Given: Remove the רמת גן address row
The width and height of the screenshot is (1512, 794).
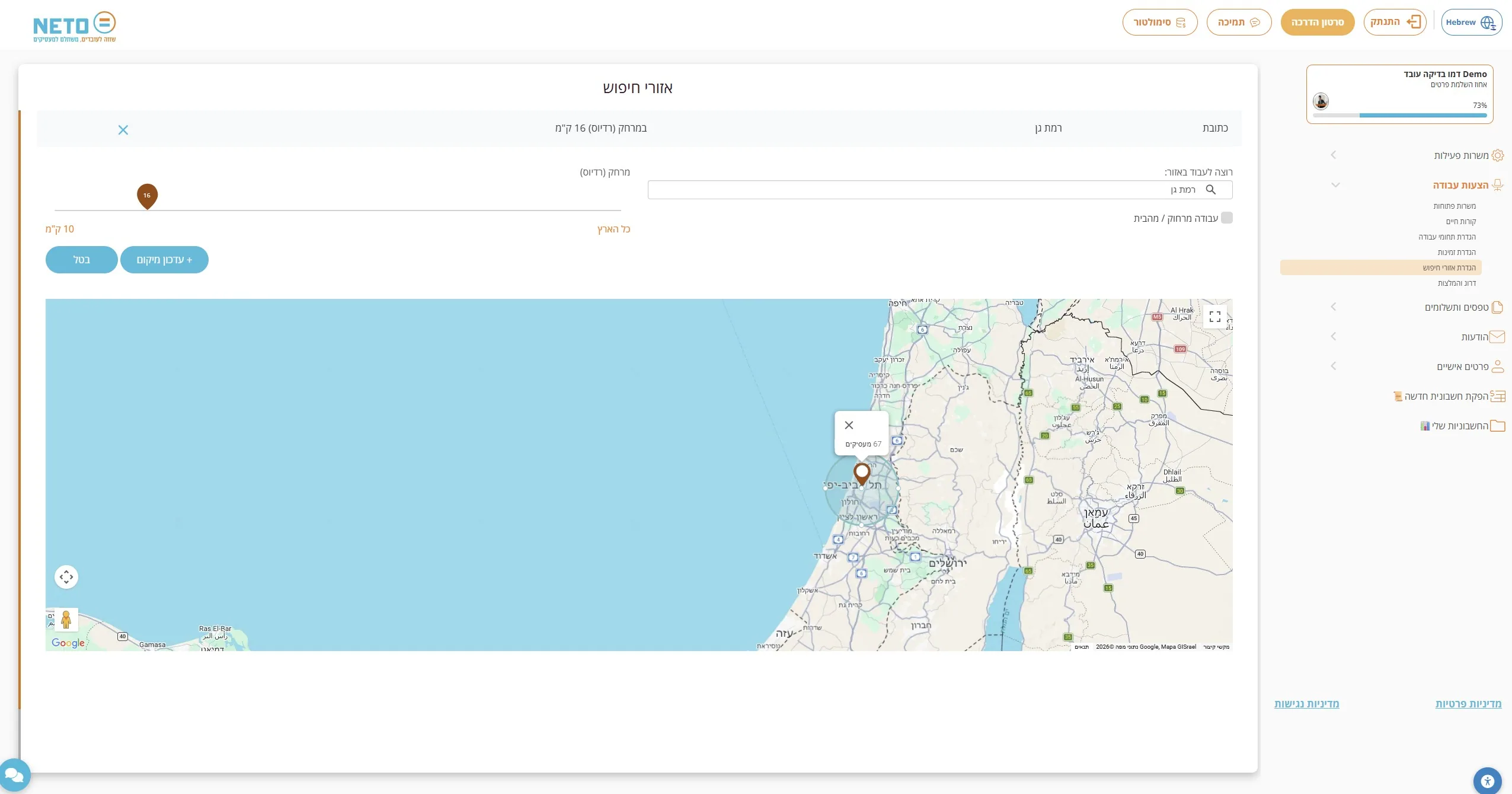Looking at the screenshot, I should click(123, 130).
